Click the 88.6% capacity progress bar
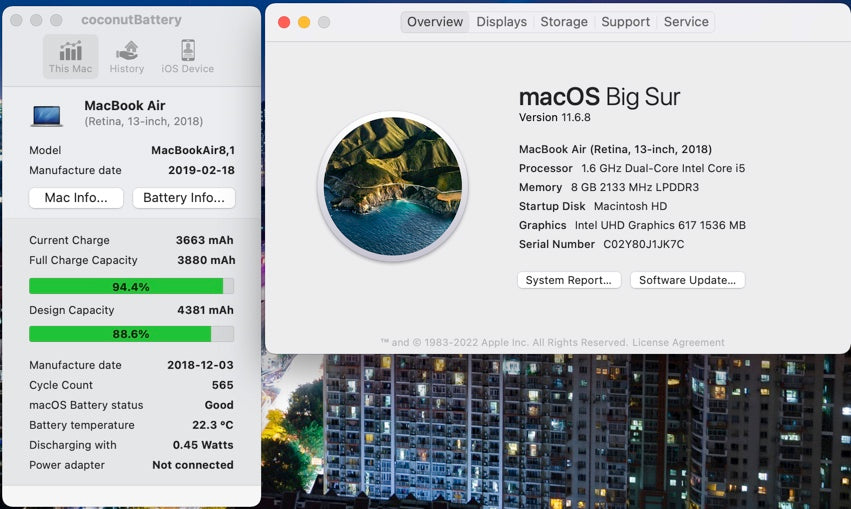Viewport: 851px width, 509px height. pyautogui.click(x=131, y=334)
